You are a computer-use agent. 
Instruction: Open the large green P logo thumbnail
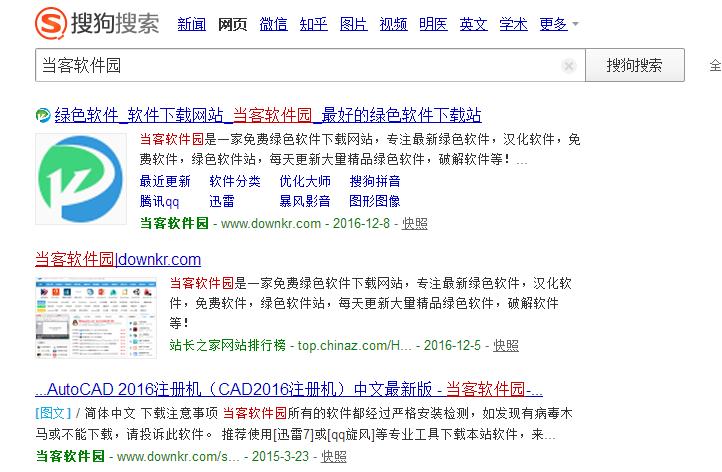pyautogui.click(x=81, y=179)
